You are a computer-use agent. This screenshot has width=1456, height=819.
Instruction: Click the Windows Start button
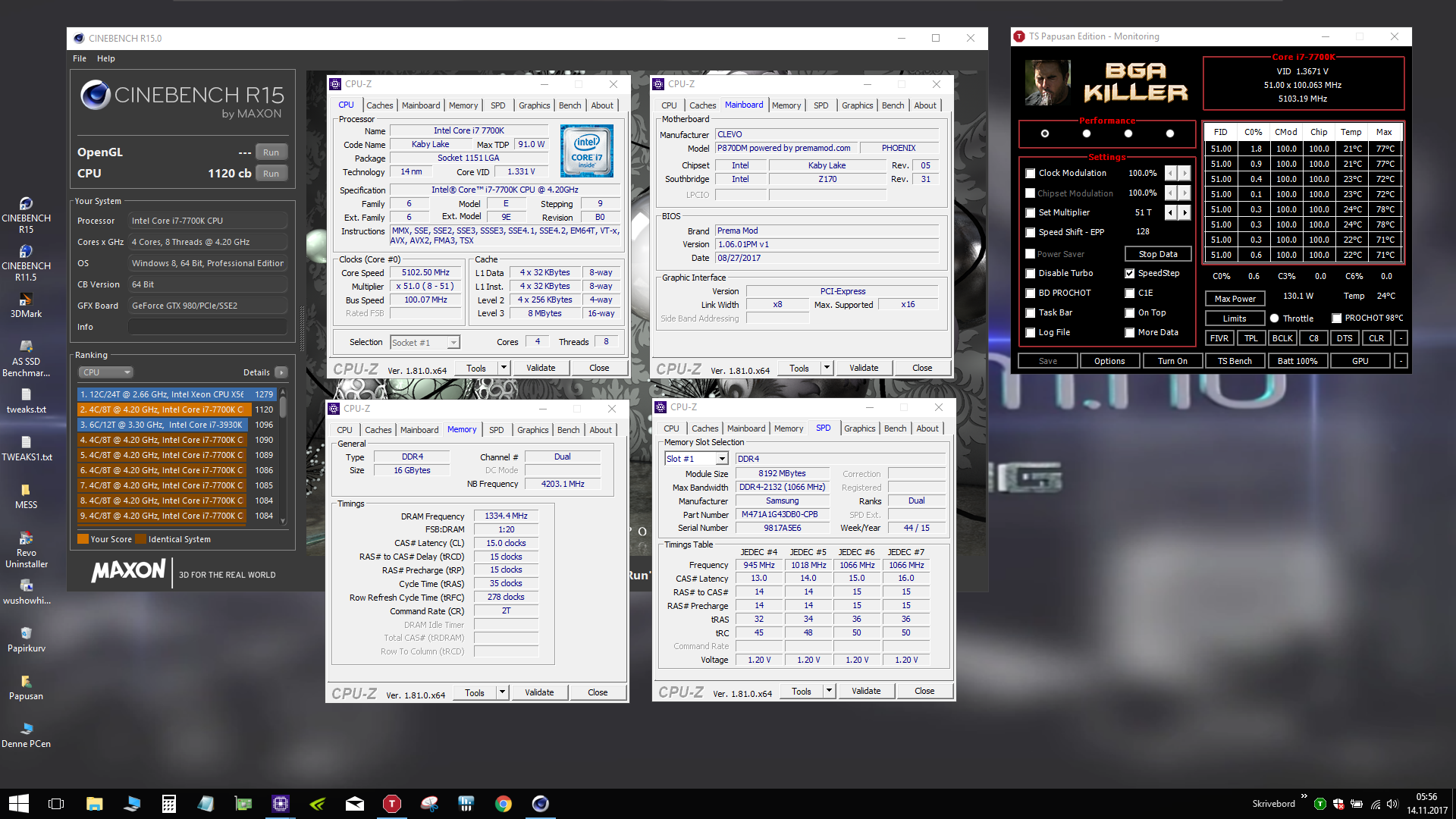pyautogui.click(x=18, y=804)
